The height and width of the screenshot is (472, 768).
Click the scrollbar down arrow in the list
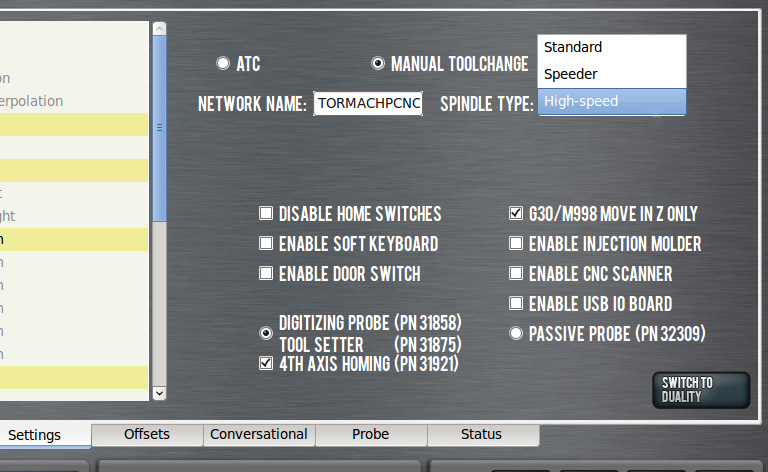click(x=158, y=393)
